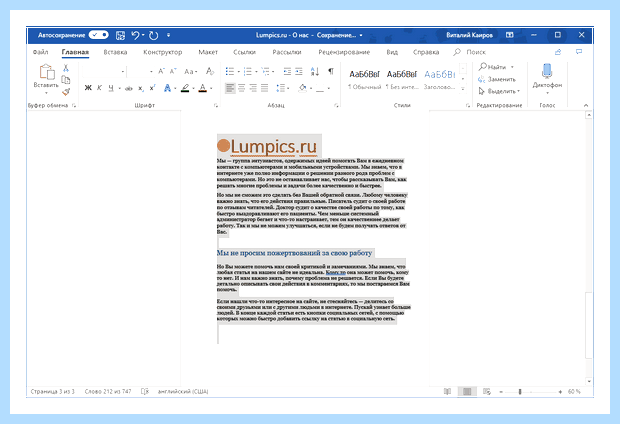
Task: Open the Выделить dropdown
Action: pos(499,91)
